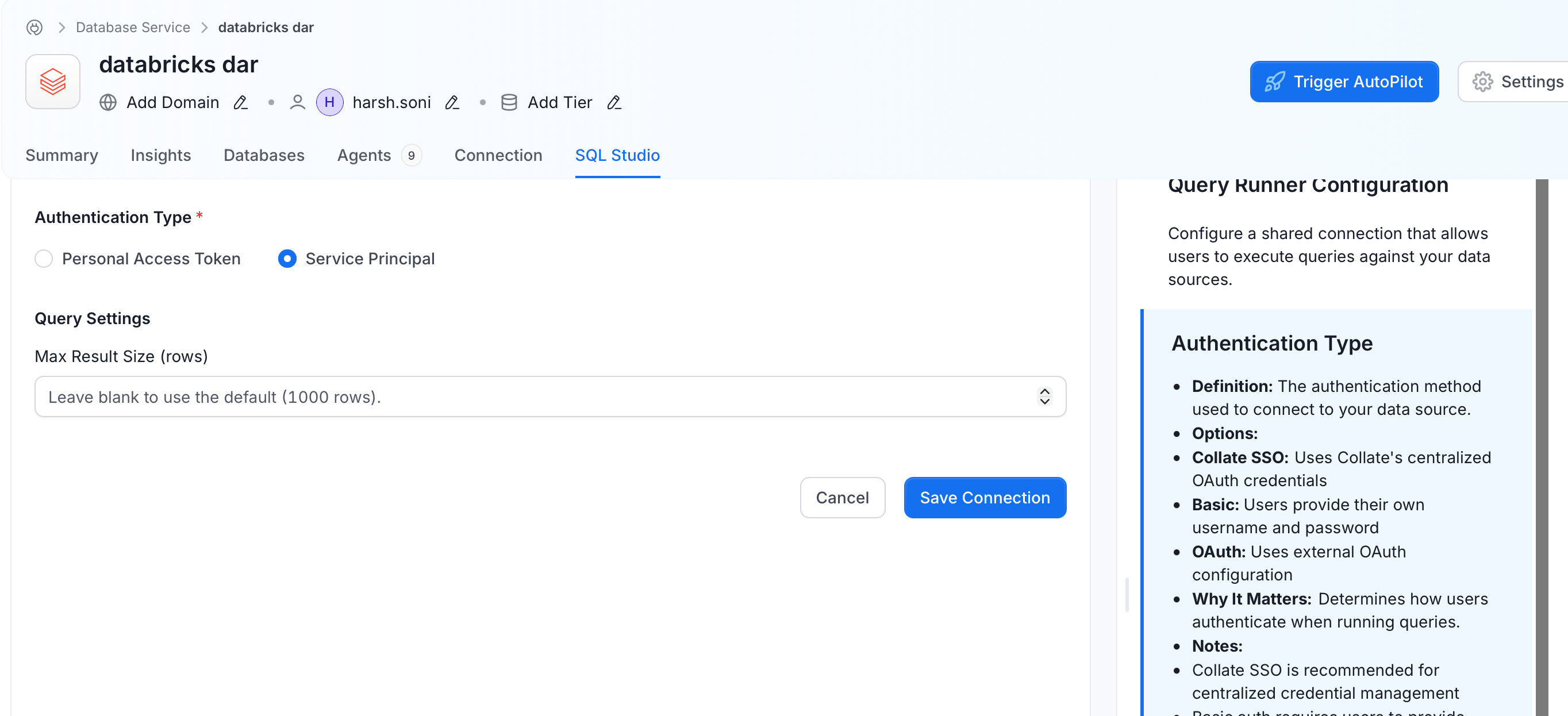Edit tier using pencil beside Add Tier
This screenshot has height=716, width=1568.
pos(614,102)
